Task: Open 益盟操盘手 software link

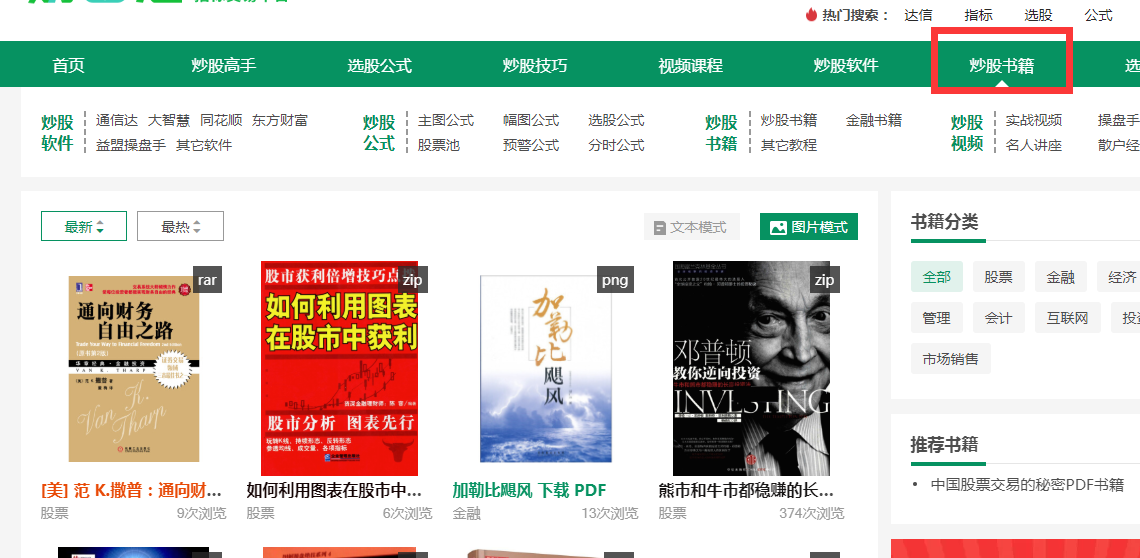Action: pos(131,145)
